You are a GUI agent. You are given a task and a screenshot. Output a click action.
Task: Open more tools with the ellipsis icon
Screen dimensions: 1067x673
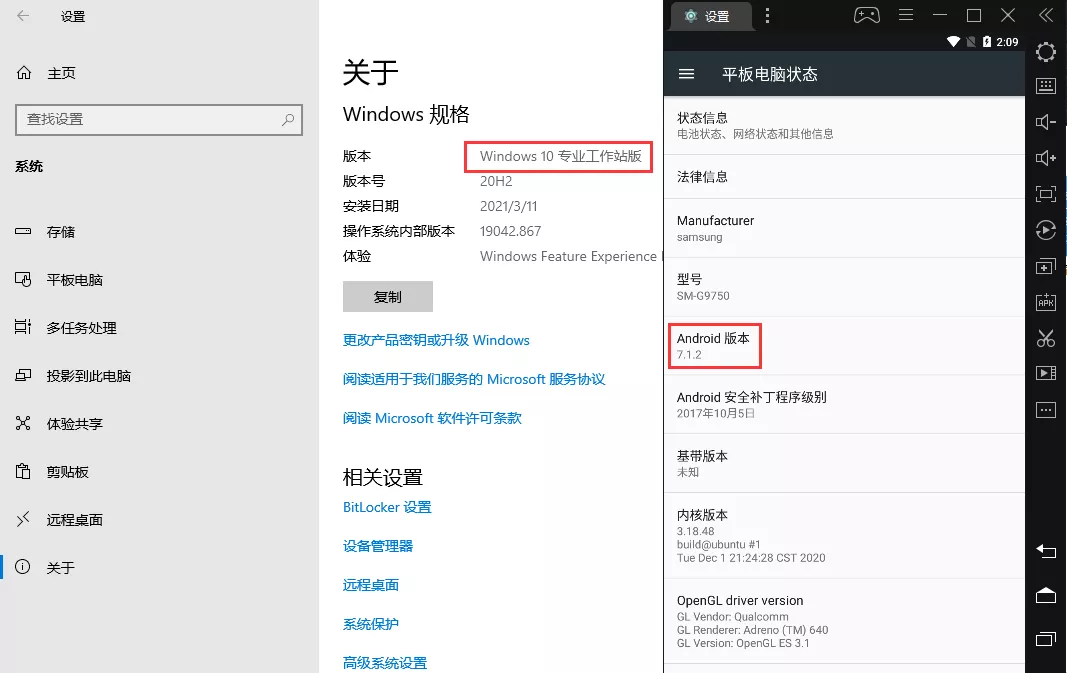[1046, 409]
